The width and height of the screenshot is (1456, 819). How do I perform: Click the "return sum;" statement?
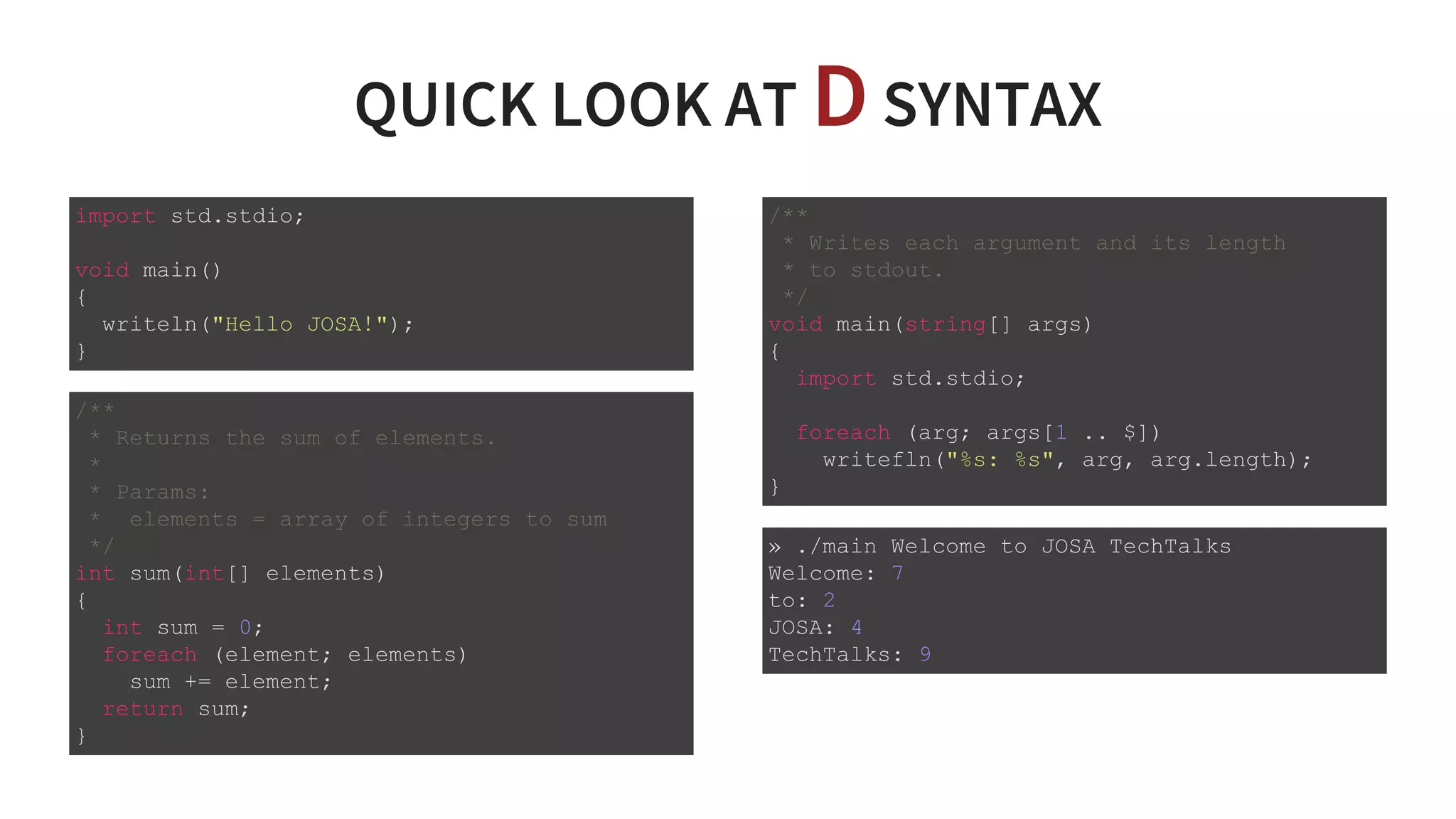(176, 709)
